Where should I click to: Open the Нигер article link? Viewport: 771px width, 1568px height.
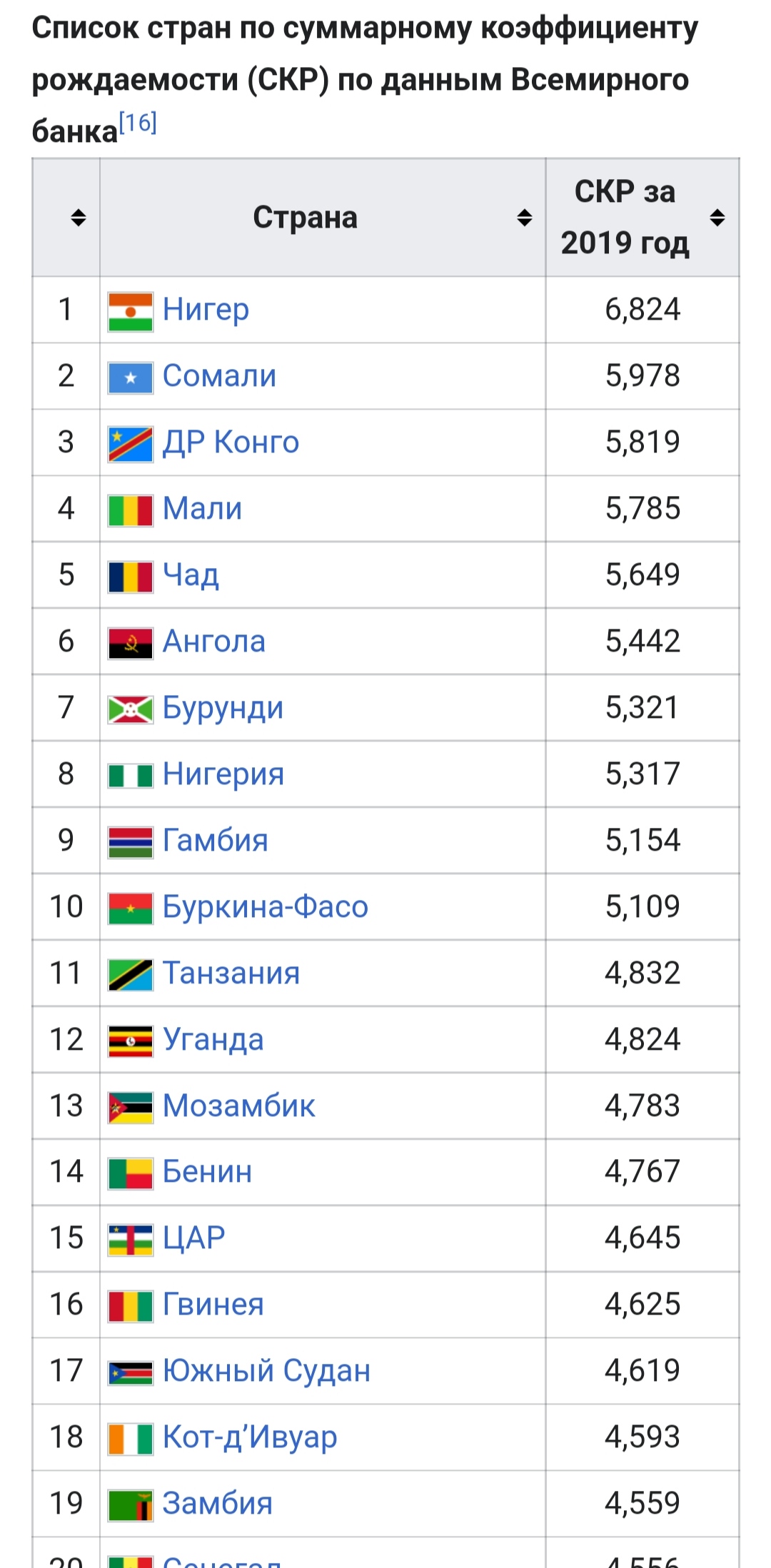tap(206, 310)
